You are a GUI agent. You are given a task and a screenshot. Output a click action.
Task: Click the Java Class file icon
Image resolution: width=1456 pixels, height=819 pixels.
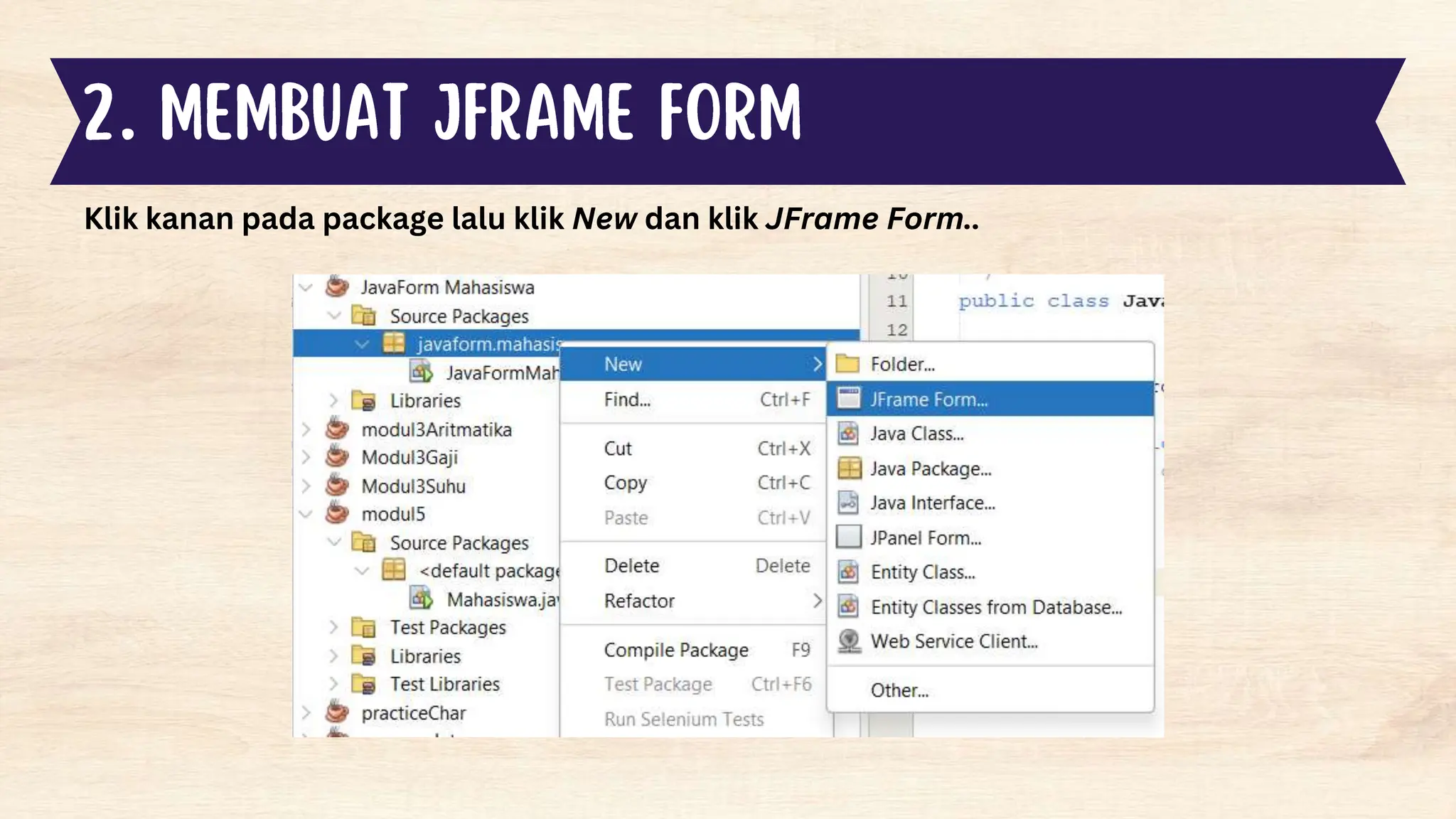point(848,434)
